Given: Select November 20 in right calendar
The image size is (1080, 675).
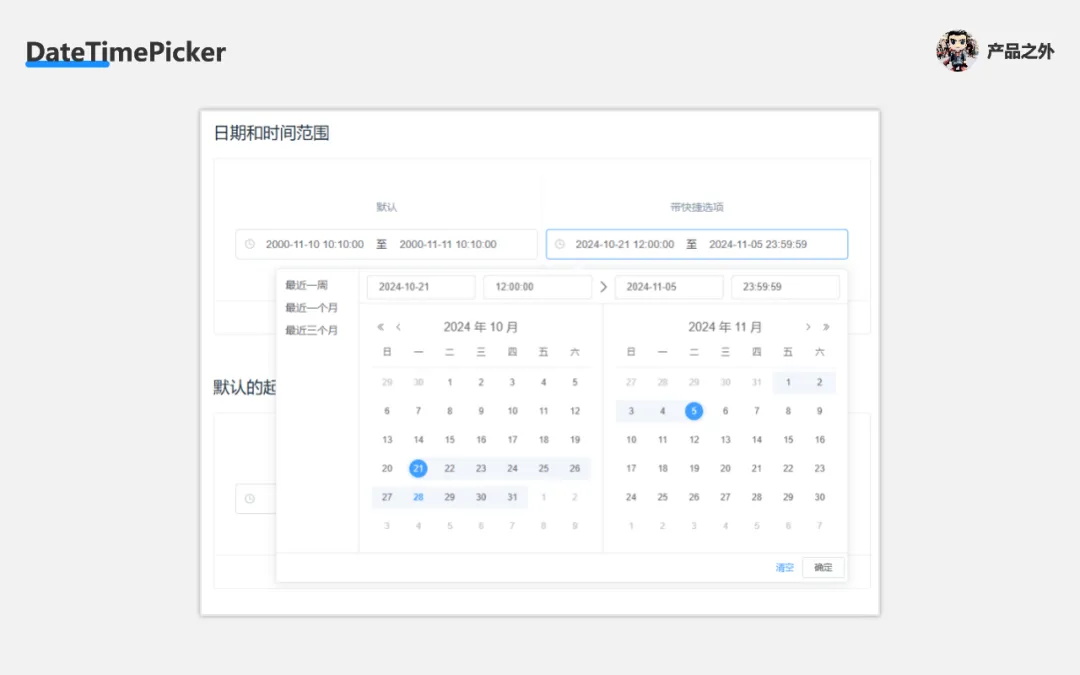Looking at the screenshot, I should tap(725, 468).
